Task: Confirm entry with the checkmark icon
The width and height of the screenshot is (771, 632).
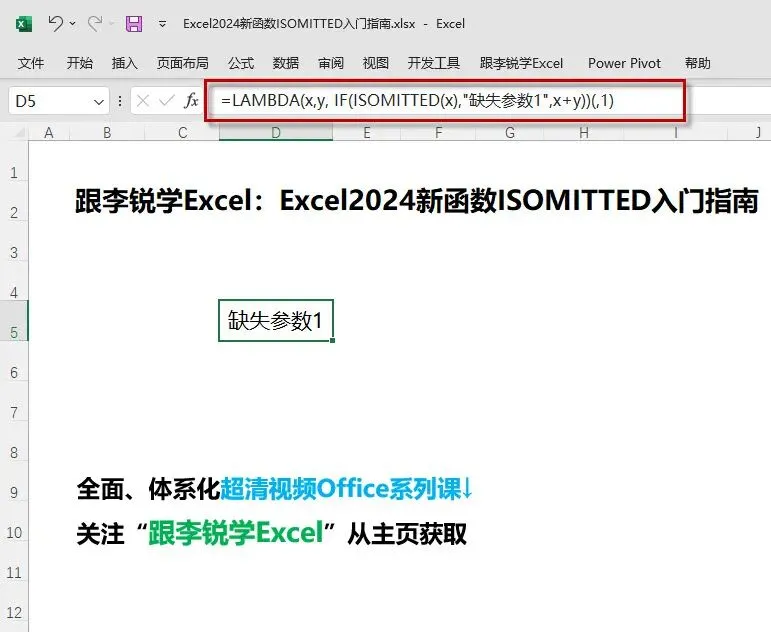Action: tap(167, 101)
